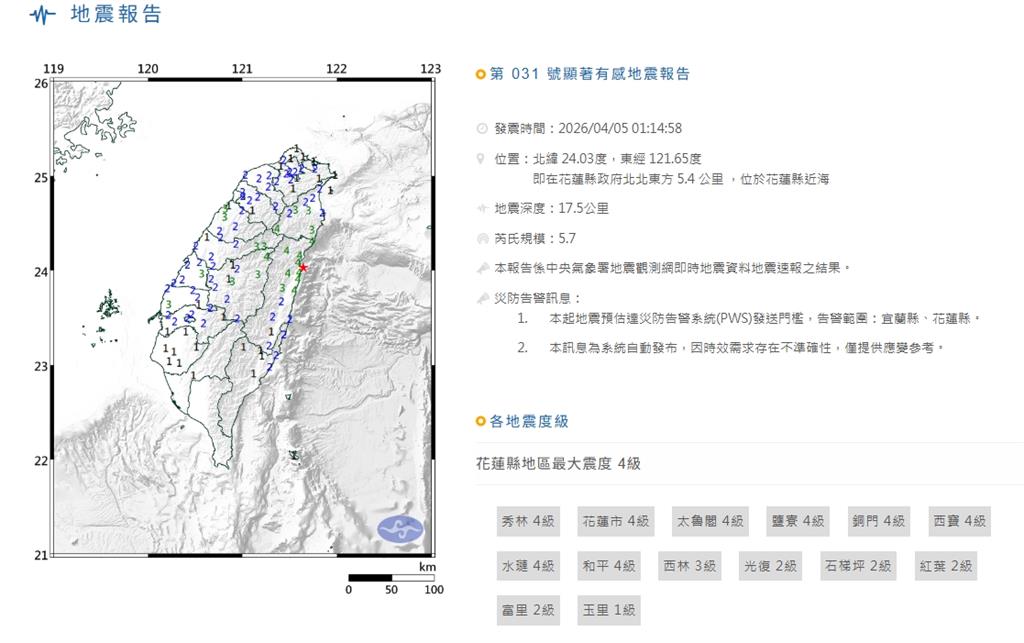Expand the 花蓮縣地區最大震度 4級 section header

click(558, 464)
